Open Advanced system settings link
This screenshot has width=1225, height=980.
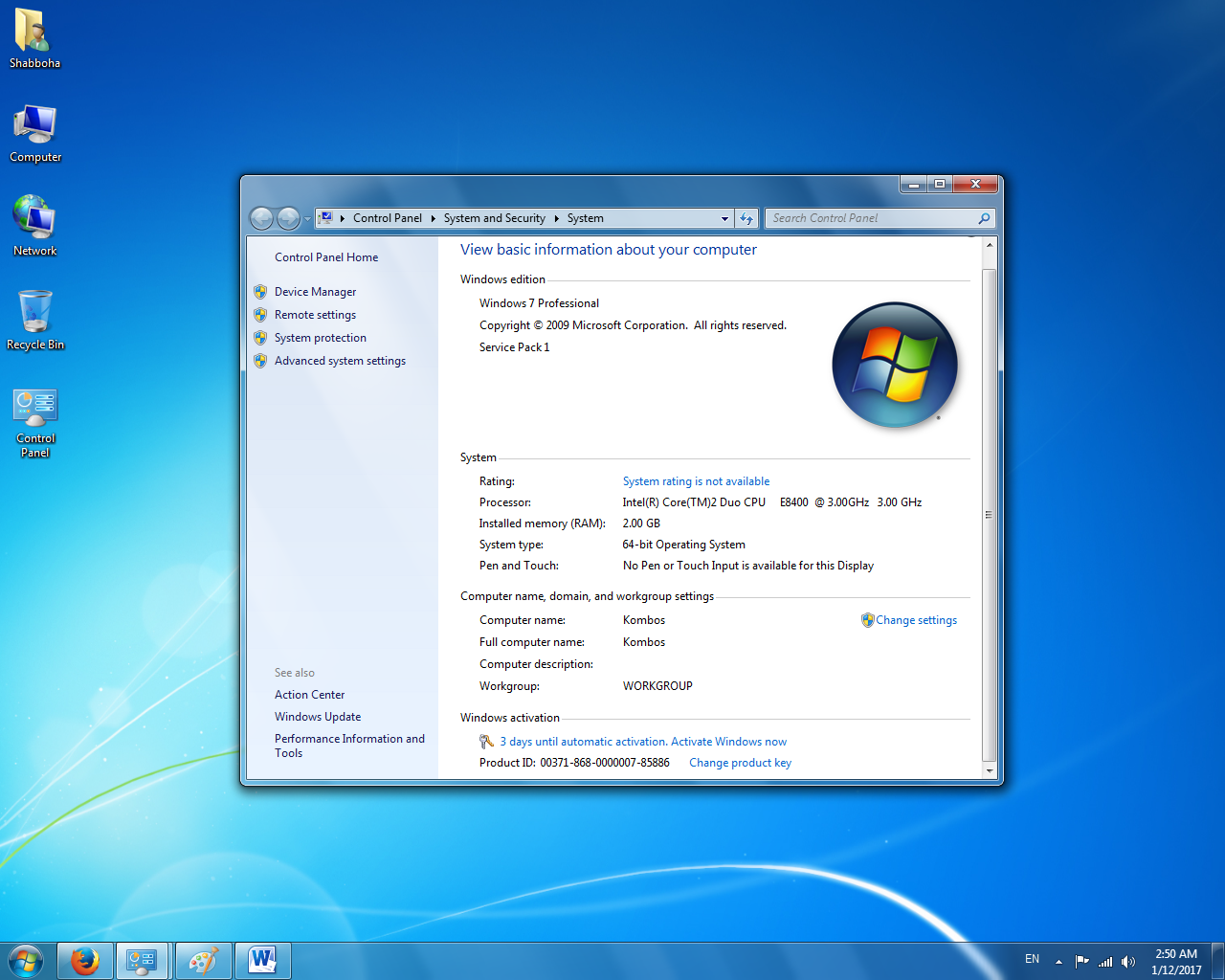click(x=340, y=361)
